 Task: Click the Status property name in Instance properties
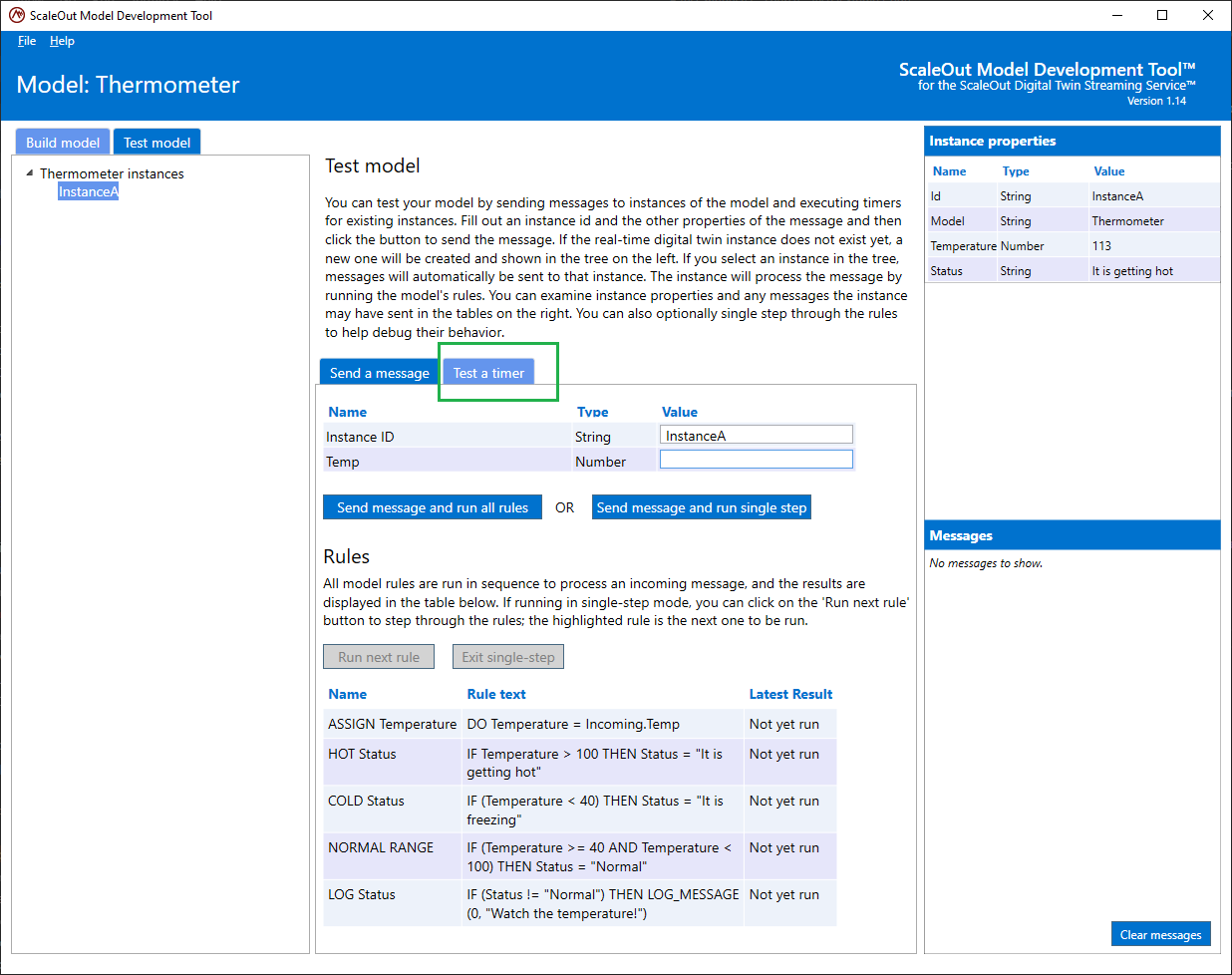[946, 270]
